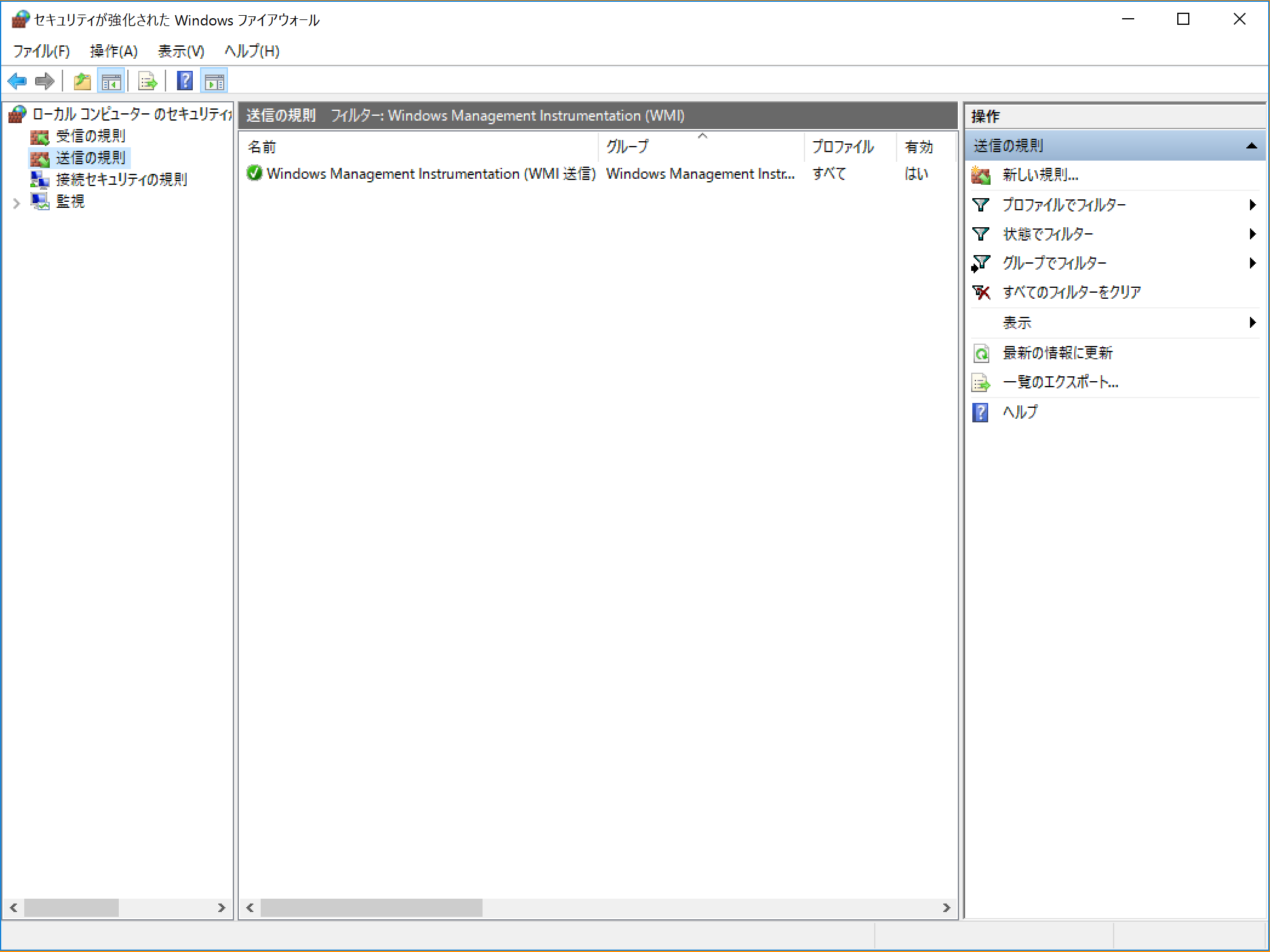Maximize the firewall window
This screenshot has width=1270, height=952.
tap(1183, 19)
